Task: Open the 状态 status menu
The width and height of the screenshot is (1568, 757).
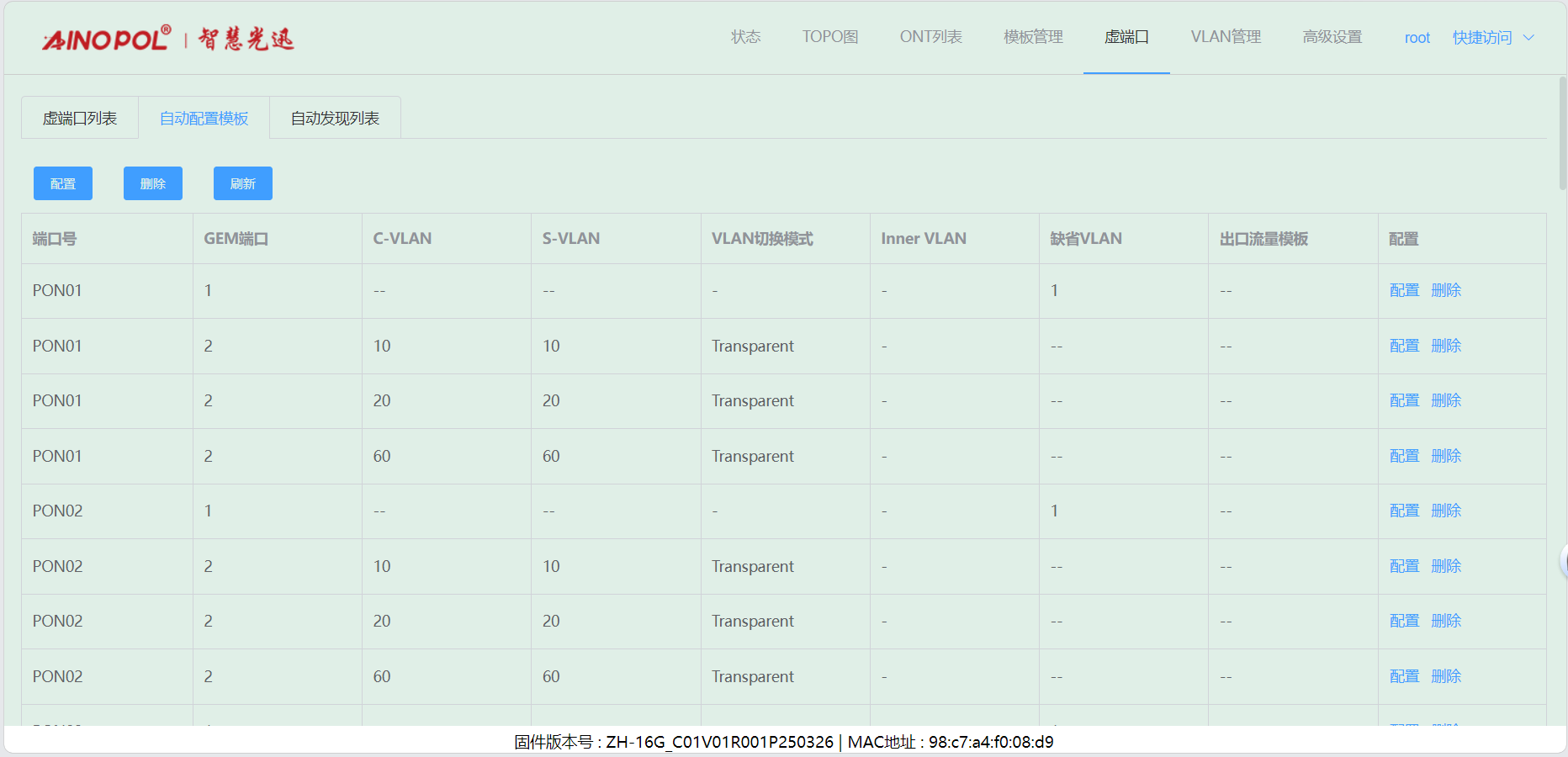Action: point(745,37)
